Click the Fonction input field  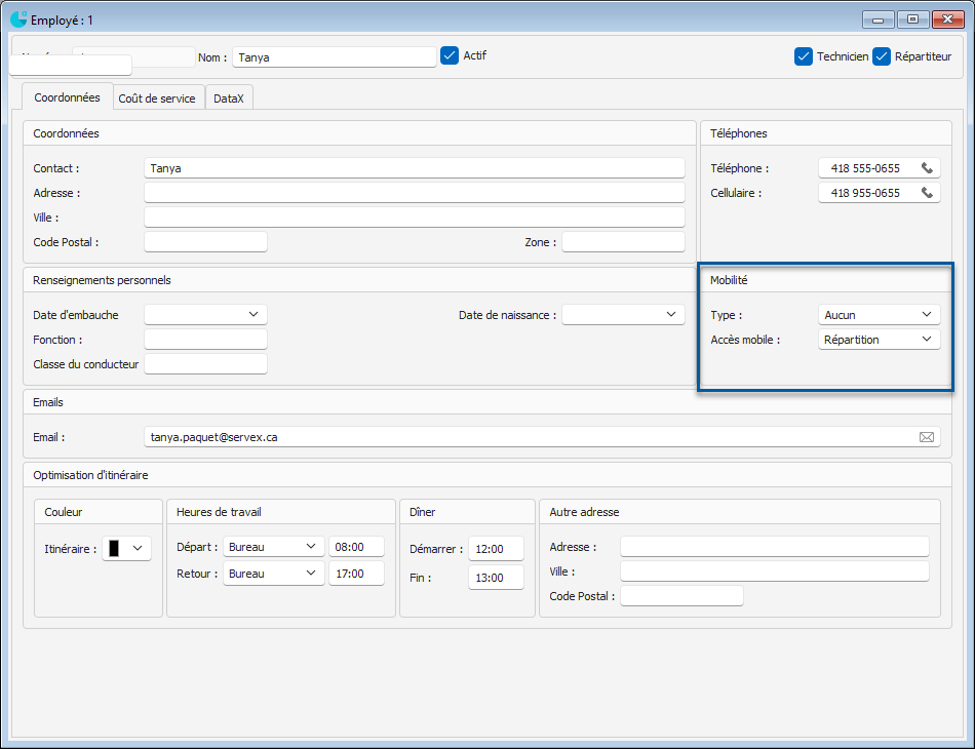click(x=206, y=339)
